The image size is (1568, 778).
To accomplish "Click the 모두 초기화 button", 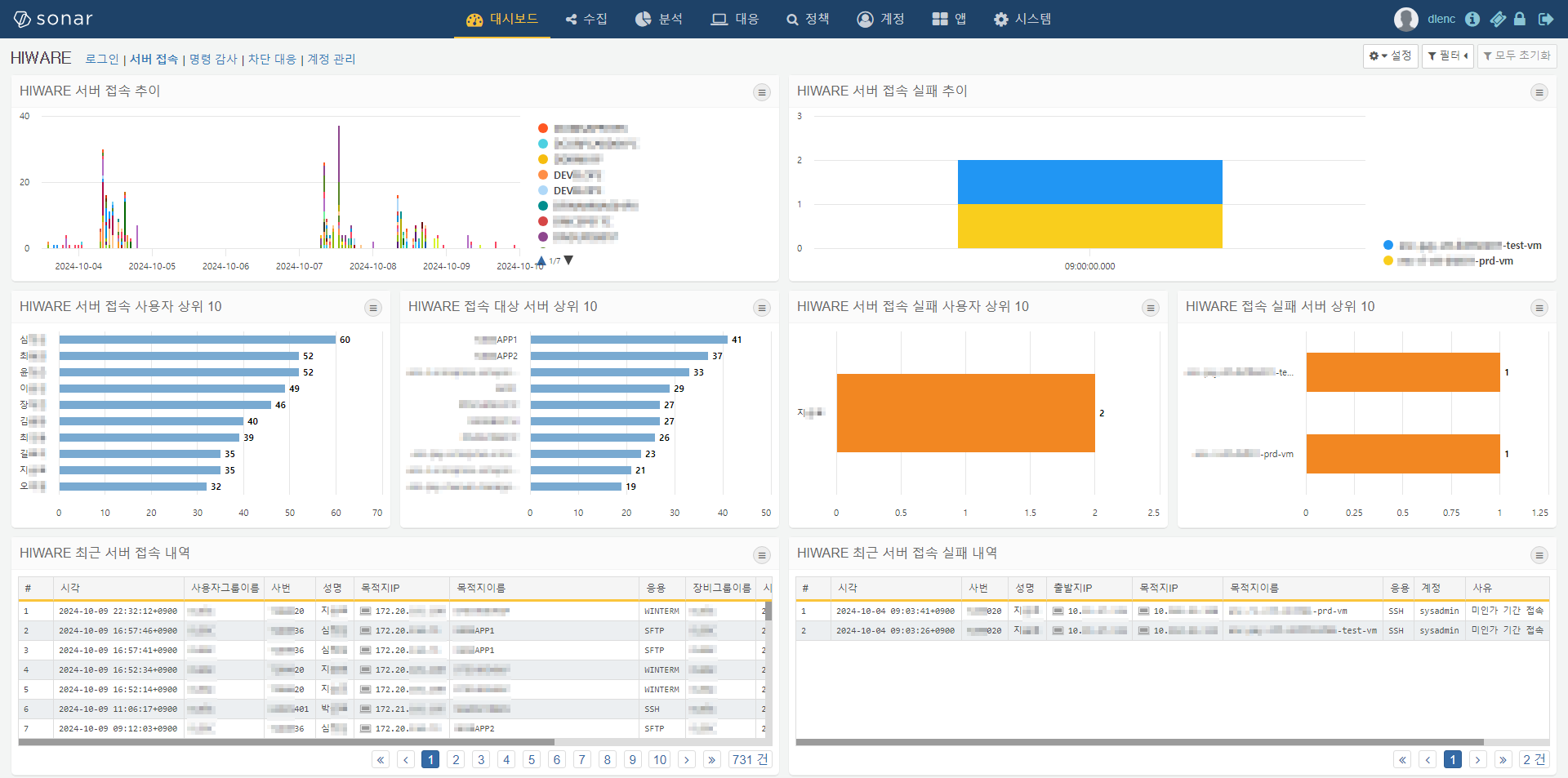I will tap(1517, 56).
